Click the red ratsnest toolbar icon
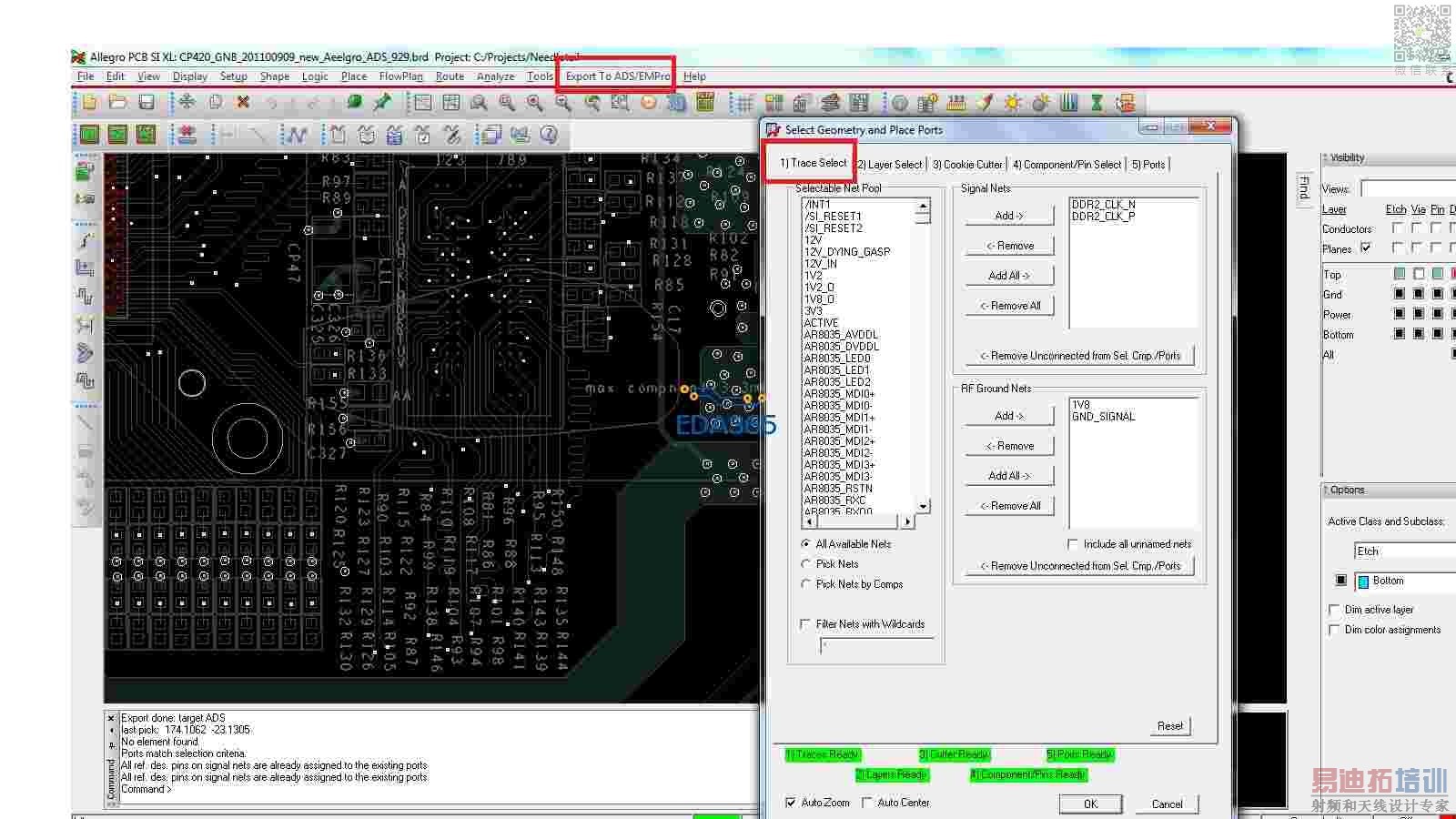This screenshot has height=819, width=1456. [x=187, y=135]
